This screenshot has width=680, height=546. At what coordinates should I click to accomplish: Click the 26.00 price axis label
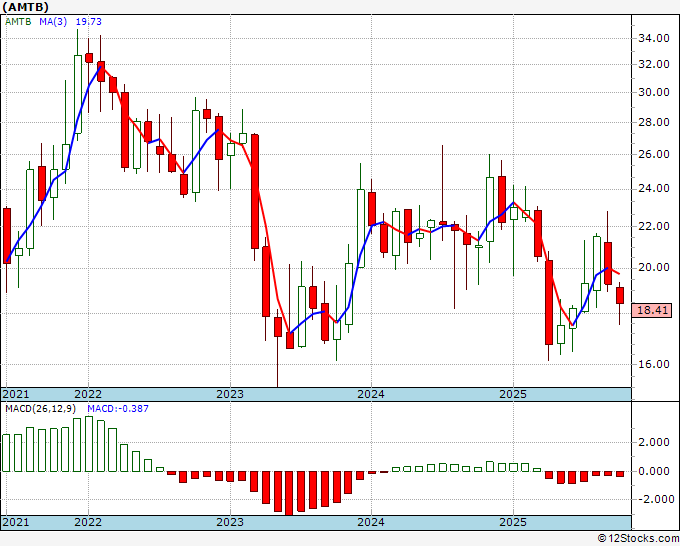click(x=653, y=154)
